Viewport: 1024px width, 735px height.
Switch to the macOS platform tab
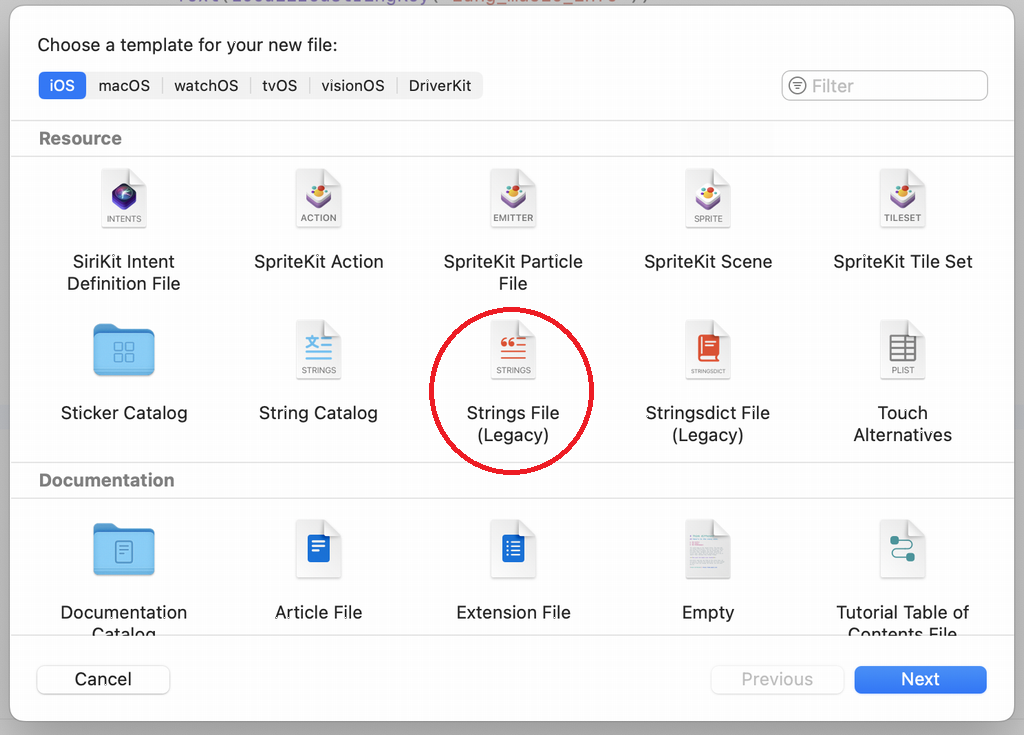click(x=124, y=86)
